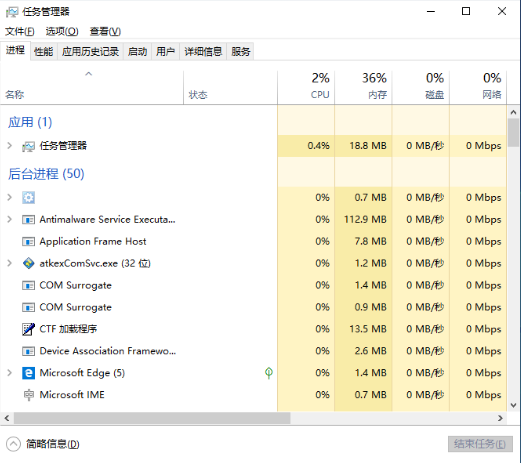Click the CTF 加载程序 pen icon

[28, 329]
